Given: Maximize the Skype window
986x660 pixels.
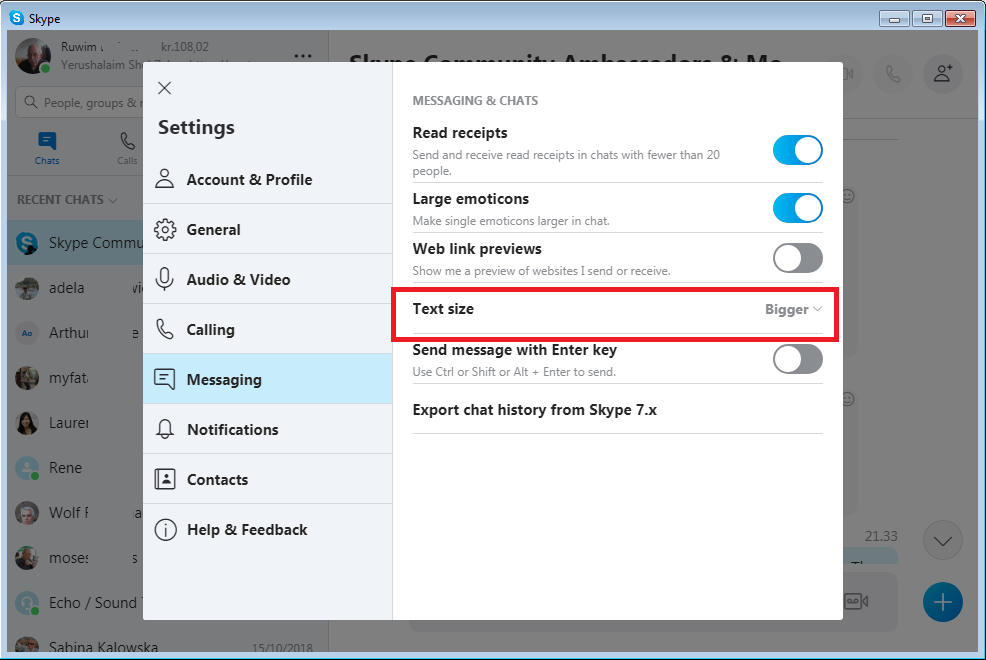Looking at the screenshot, I should pos(927,19).
